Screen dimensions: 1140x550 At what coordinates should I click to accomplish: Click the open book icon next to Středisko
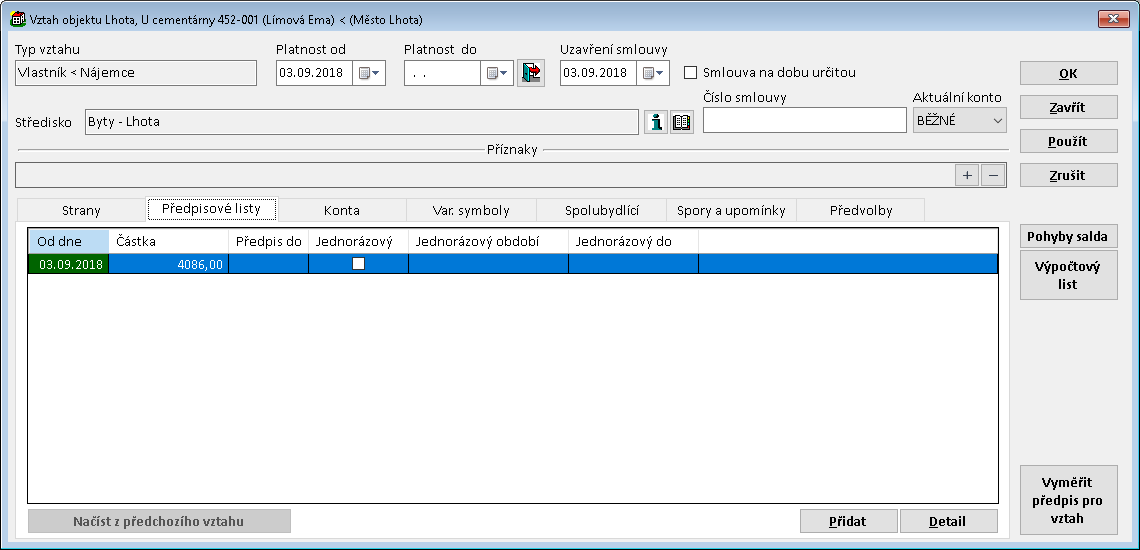pos(682,122)
